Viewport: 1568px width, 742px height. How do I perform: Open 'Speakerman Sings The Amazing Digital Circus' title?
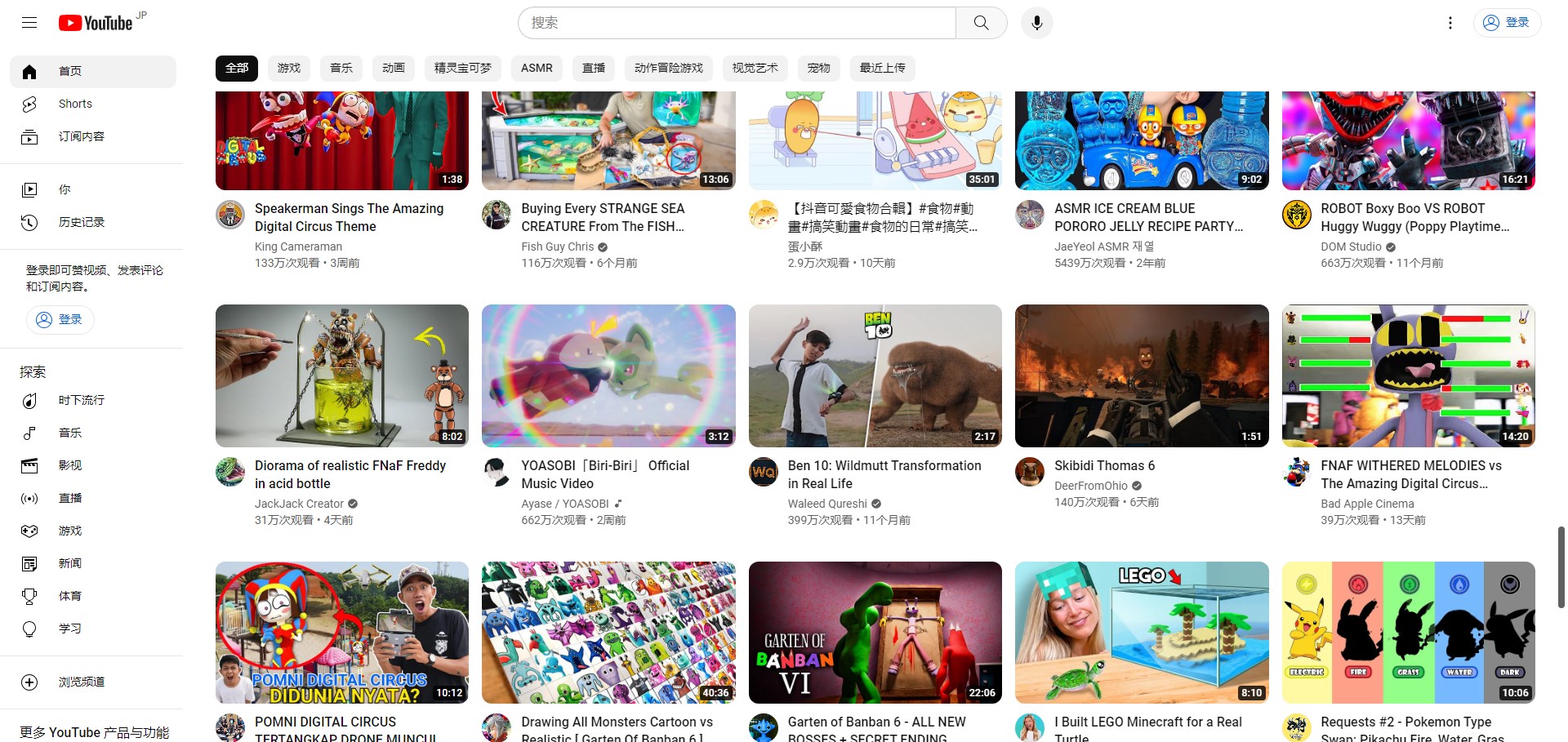pyautogui.click(x=350, y=218)
